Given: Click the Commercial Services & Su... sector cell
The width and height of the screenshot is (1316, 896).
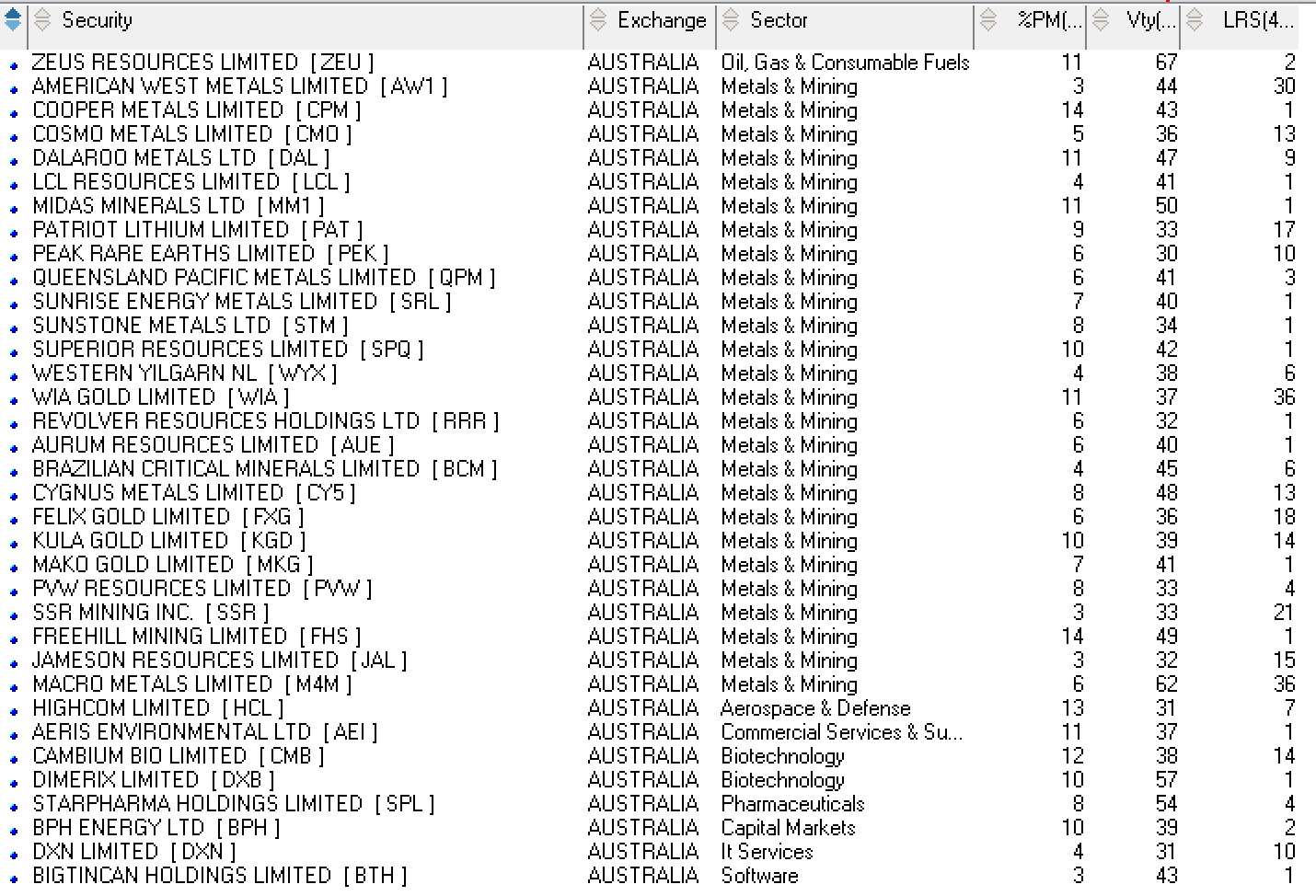Looking at the screenshot, I should point(842,732).
